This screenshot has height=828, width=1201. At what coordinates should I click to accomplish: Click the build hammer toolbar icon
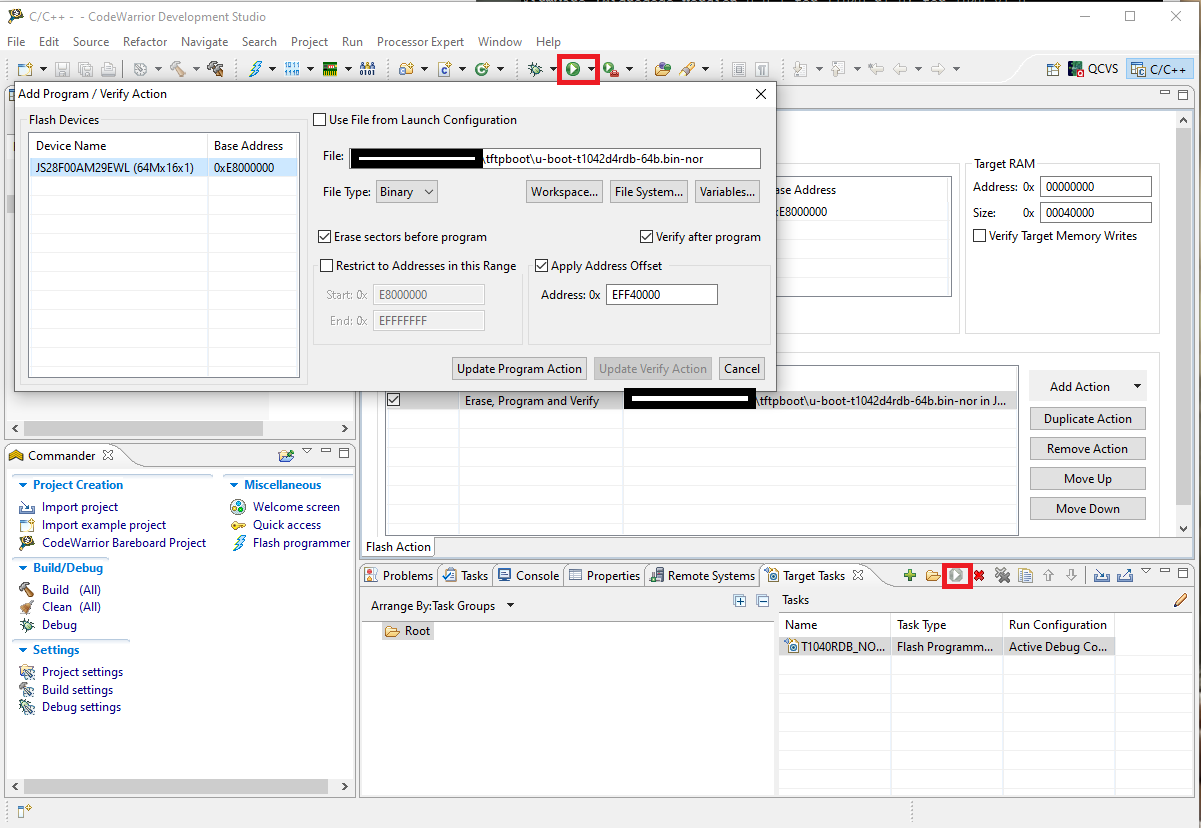[x=177, y=69]
